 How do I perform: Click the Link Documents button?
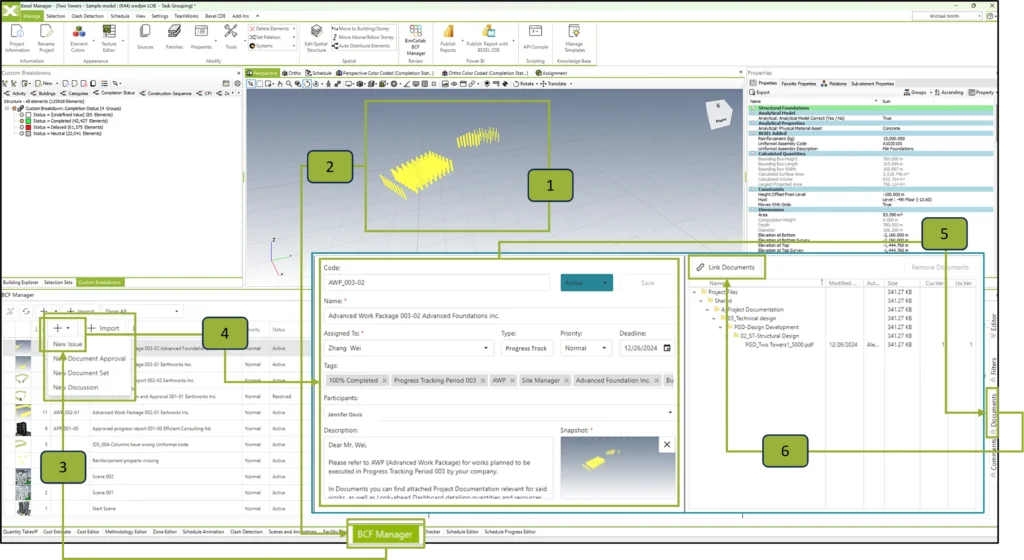(x=725, y=267)
